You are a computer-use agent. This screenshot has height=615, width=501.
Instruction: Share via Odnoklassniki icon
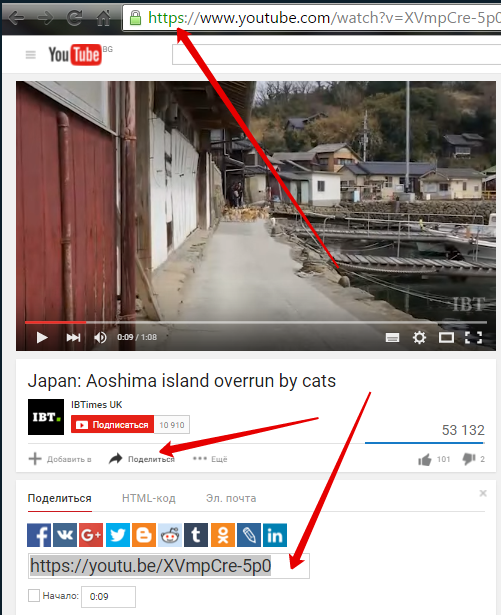point(223,535)
